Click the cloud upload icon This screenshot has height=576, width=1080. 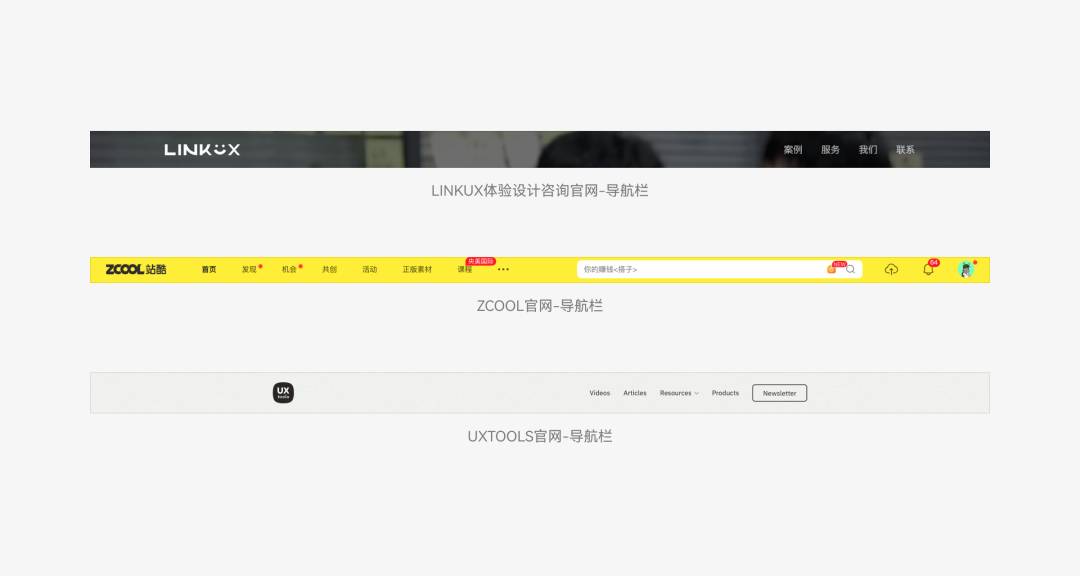click(891, 269)
